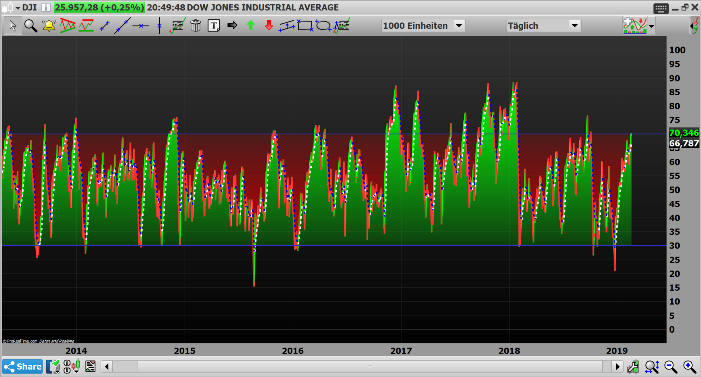Image resolution: width=701 pixels, height=377 pixels.
Task: Select the rectangle drawing tool
Action: click(305, 26)
